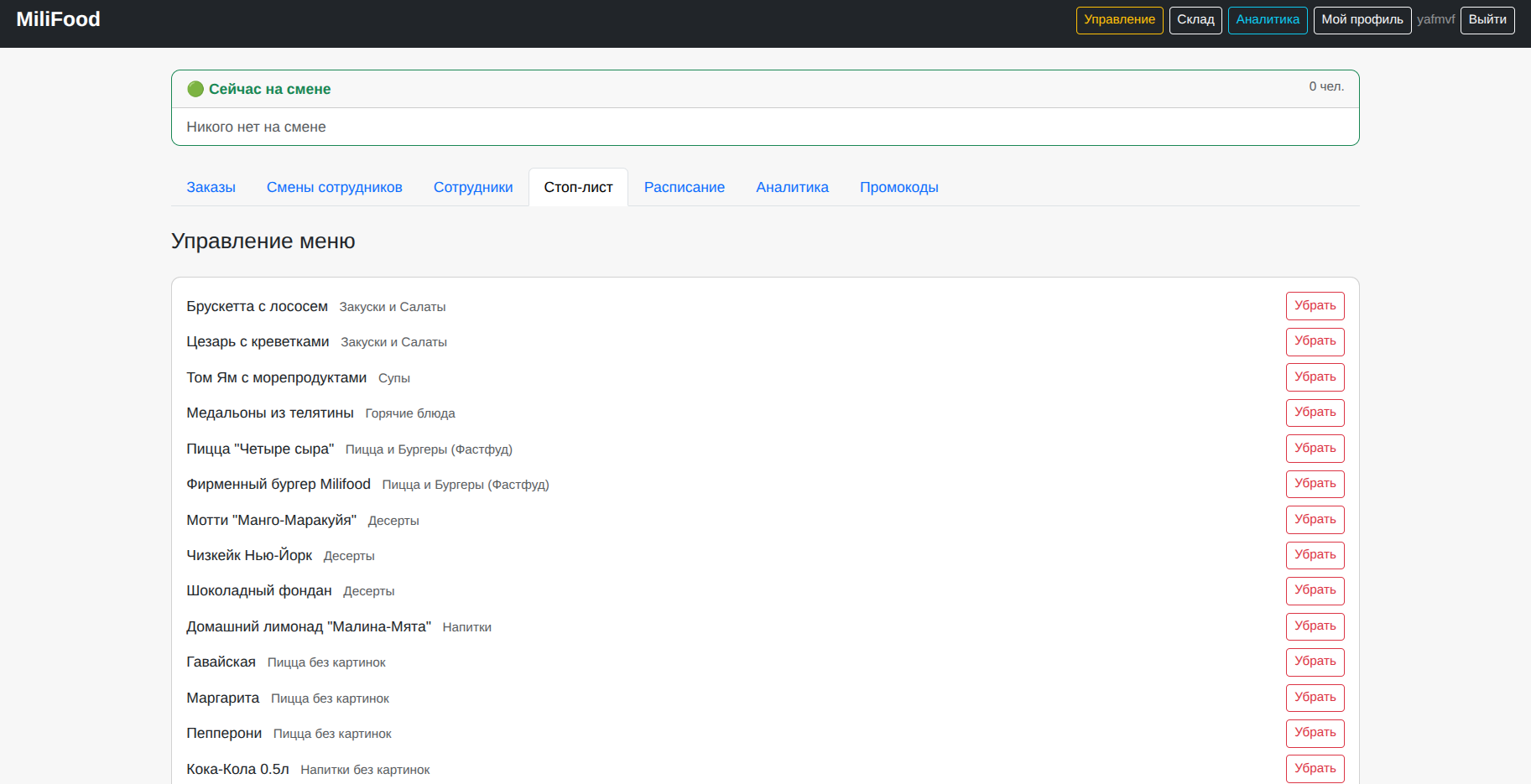Click the Чизкейк Нью-Йорк item name
Screen dimensions: 1531x784
(249, 555)
